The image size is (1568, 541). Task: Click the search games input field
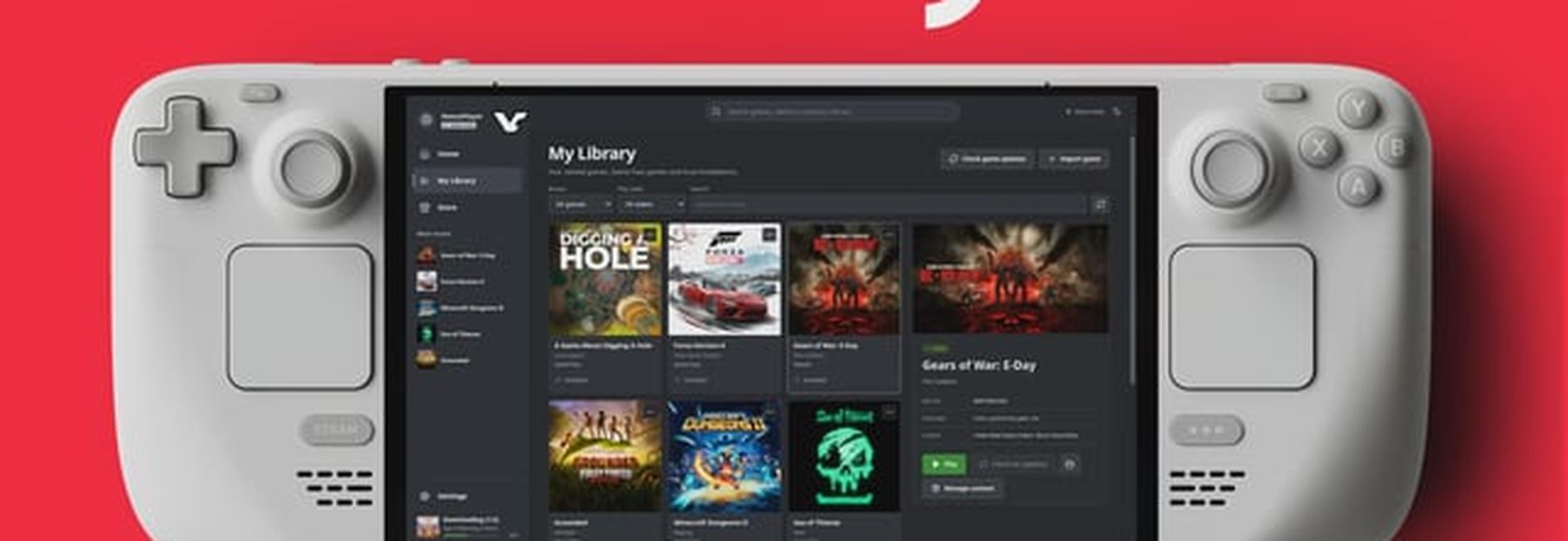pyautogui.click(x=832, y=111)
